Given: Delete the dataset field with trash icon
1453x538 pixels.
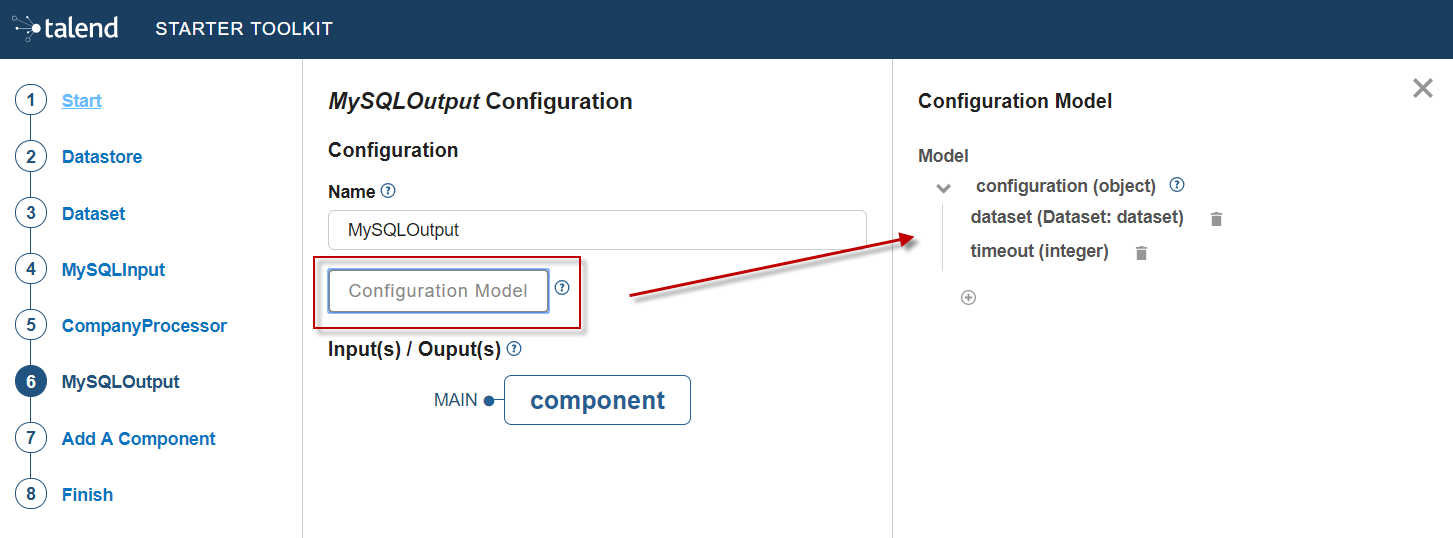Looking at the screenshot, I should click(1216, 219).
